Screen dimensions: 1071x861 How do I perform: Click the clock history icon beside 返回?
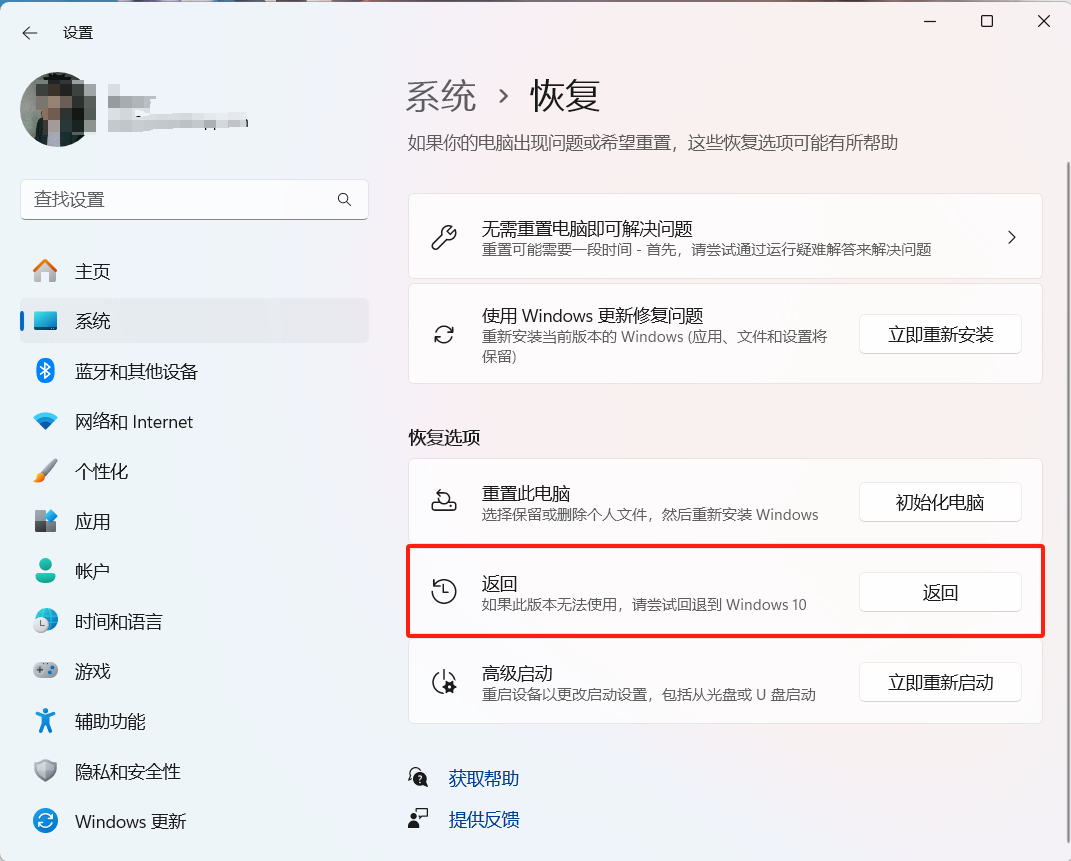(x=444, y=591)
